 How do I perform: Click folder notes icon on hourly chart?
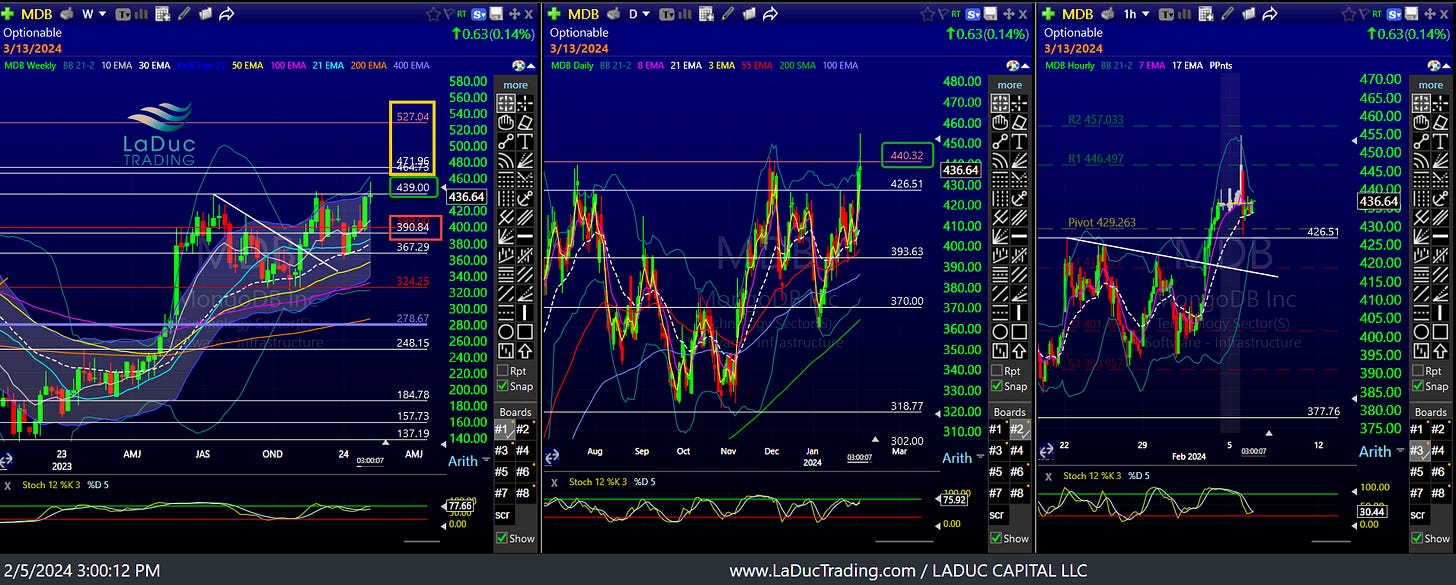point(1249,14)
